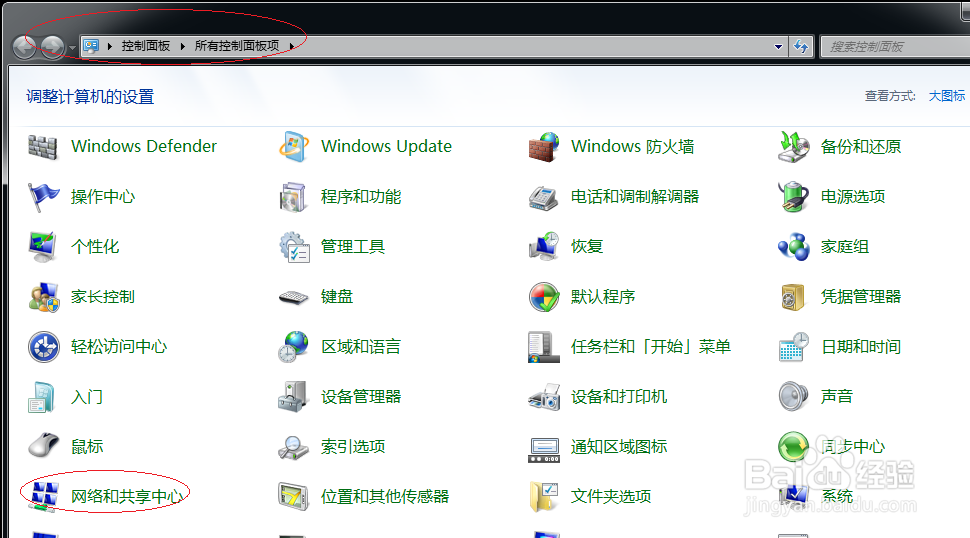Click the 所有控制面板项 breadcrumb segment

pos(237,46)
